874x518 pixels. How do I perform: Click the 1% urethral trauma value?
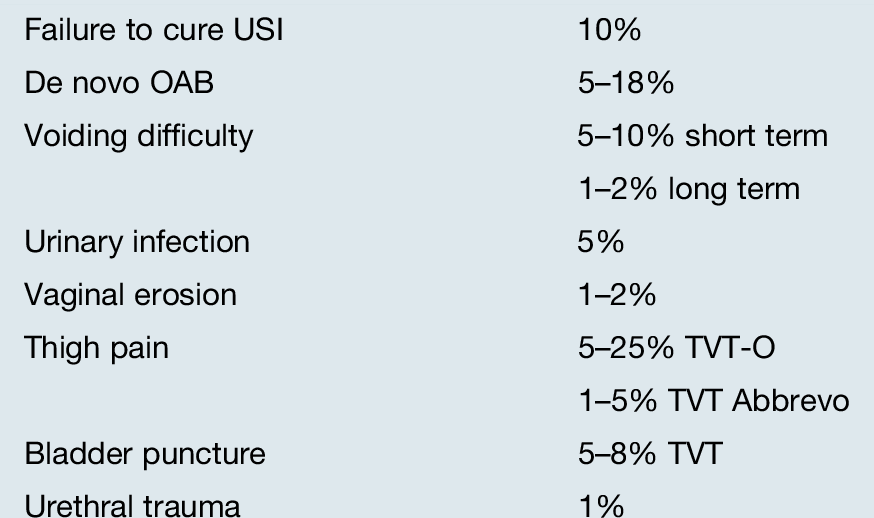[x=600, y=506]
